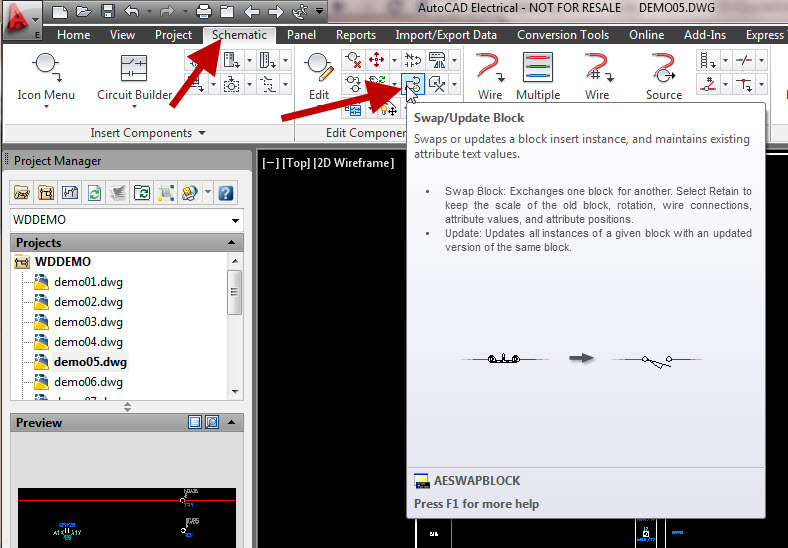The image size is (788, 548).
Task: Open the Project ribbon tab
Action: [x=173, y=35]
